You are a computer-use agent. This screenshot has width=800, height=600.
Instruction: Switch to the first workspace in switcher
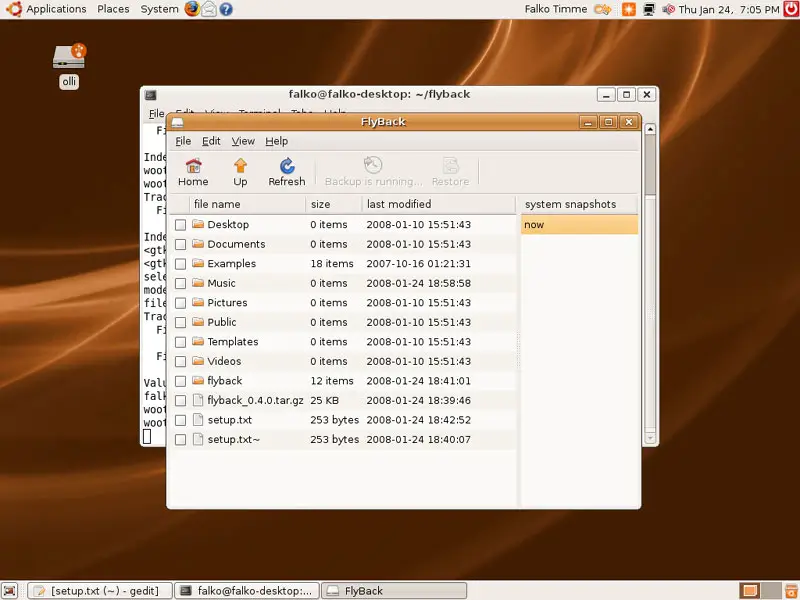pos(749,590)
